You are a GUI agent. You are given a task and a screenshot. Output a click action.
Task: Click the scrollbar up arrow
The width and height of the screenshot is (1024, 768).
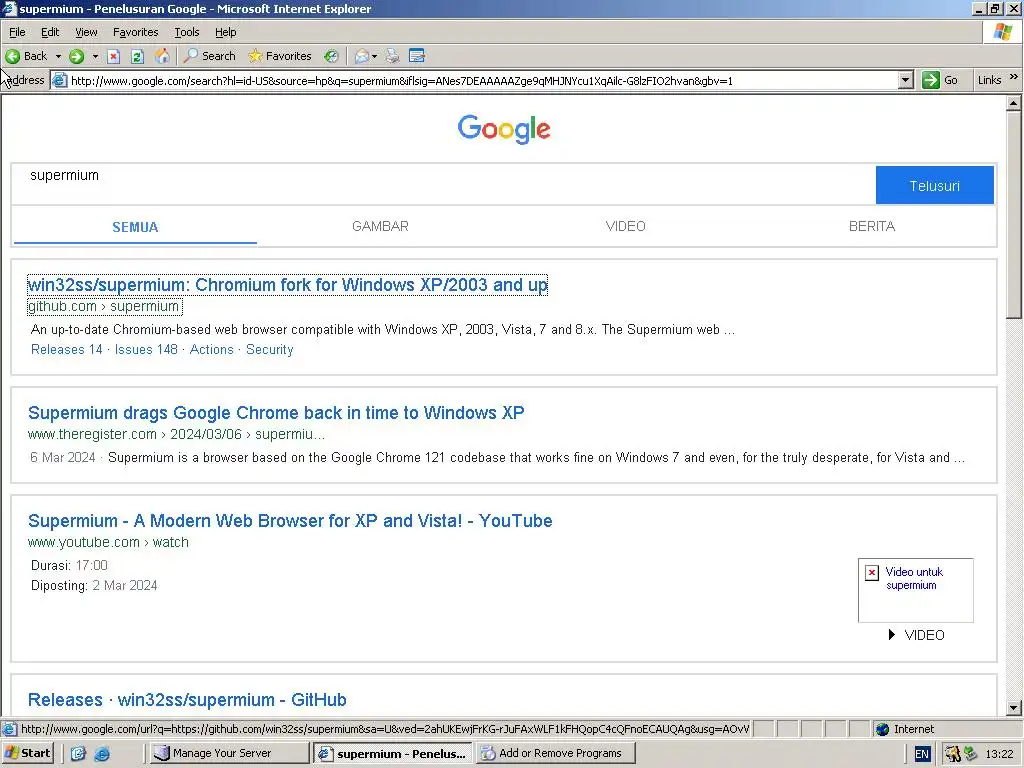(1014, 103)
